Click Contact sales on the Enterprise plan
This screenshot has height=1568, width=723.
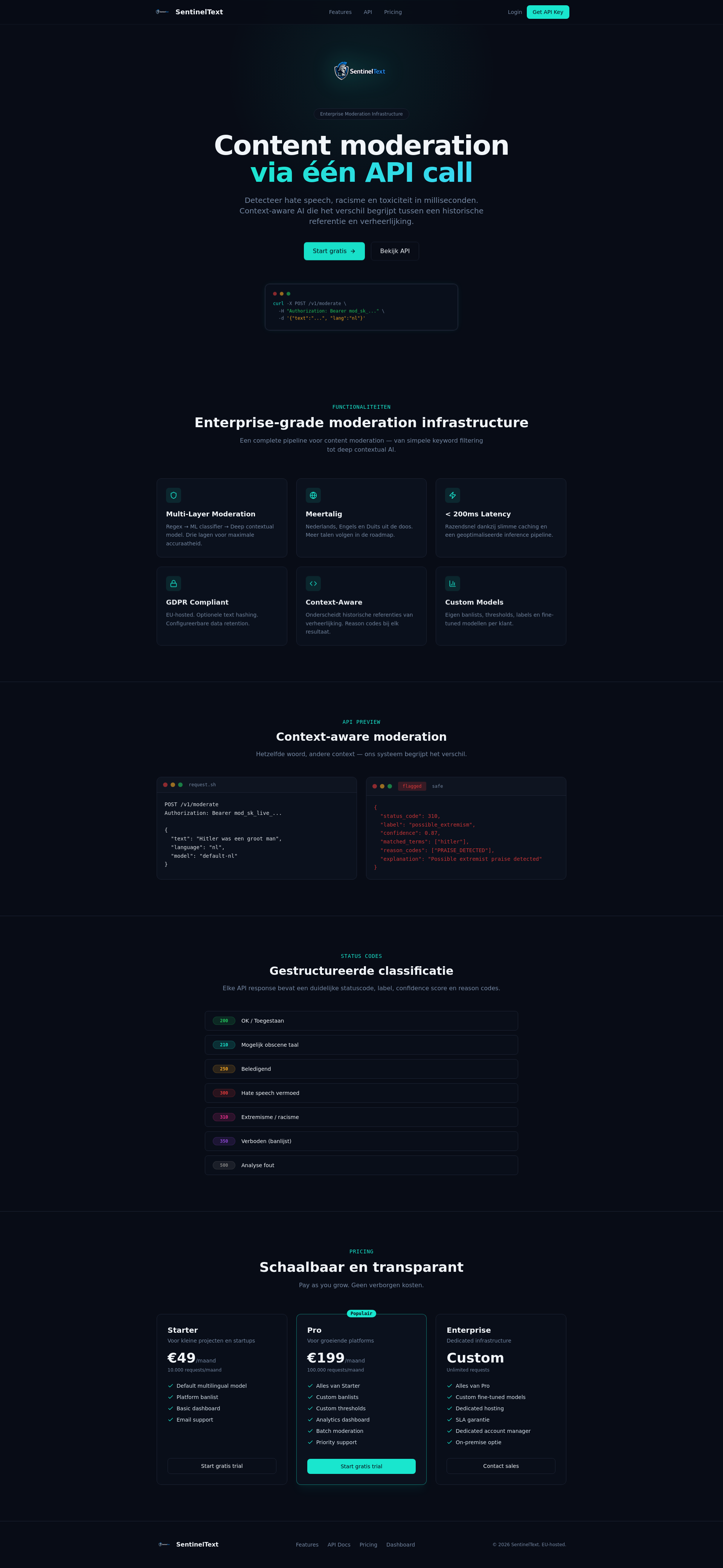[x=501, y=1466]
